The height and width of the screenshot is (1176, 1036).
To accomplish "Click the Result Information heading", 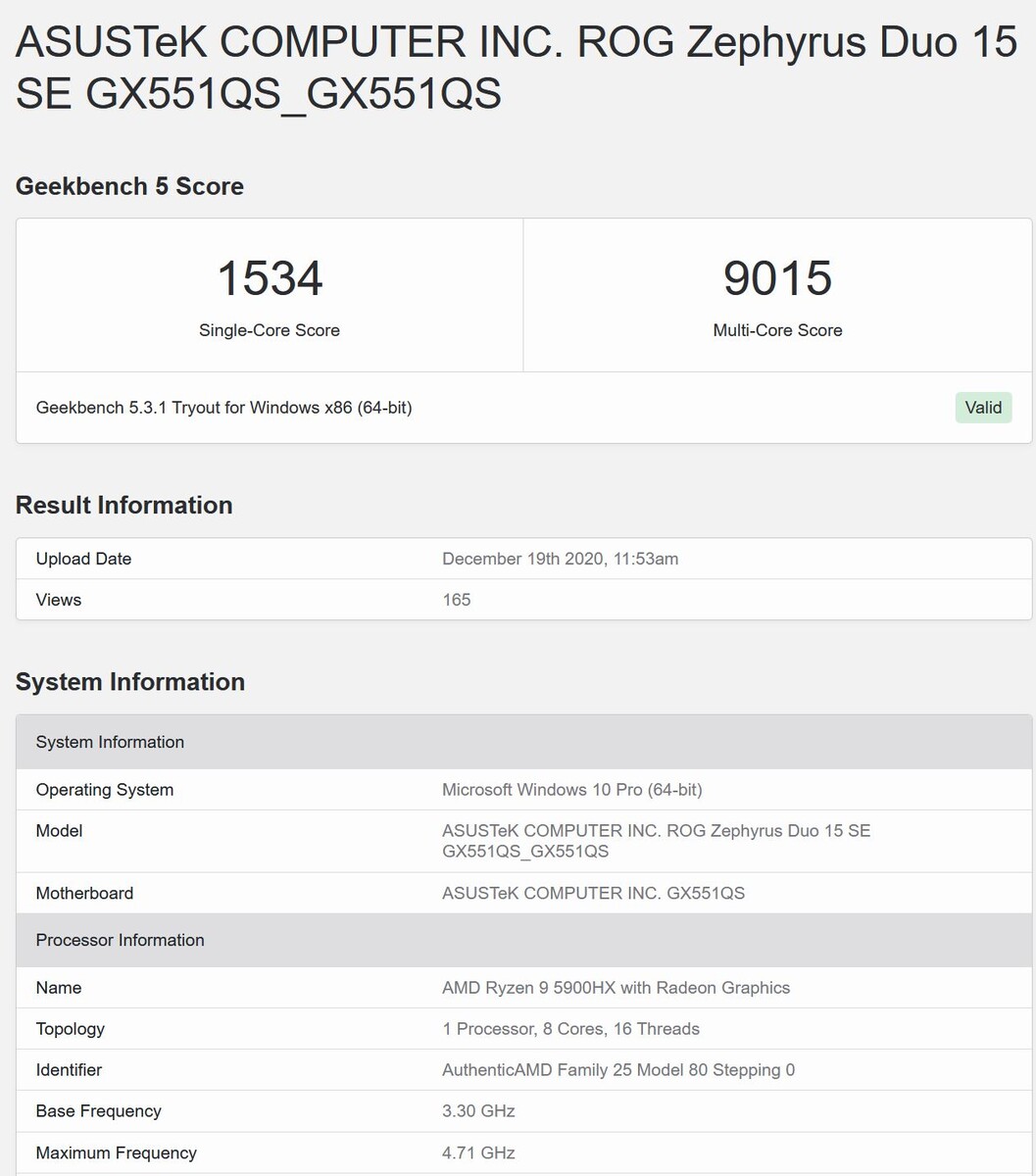I will [124, 505].
